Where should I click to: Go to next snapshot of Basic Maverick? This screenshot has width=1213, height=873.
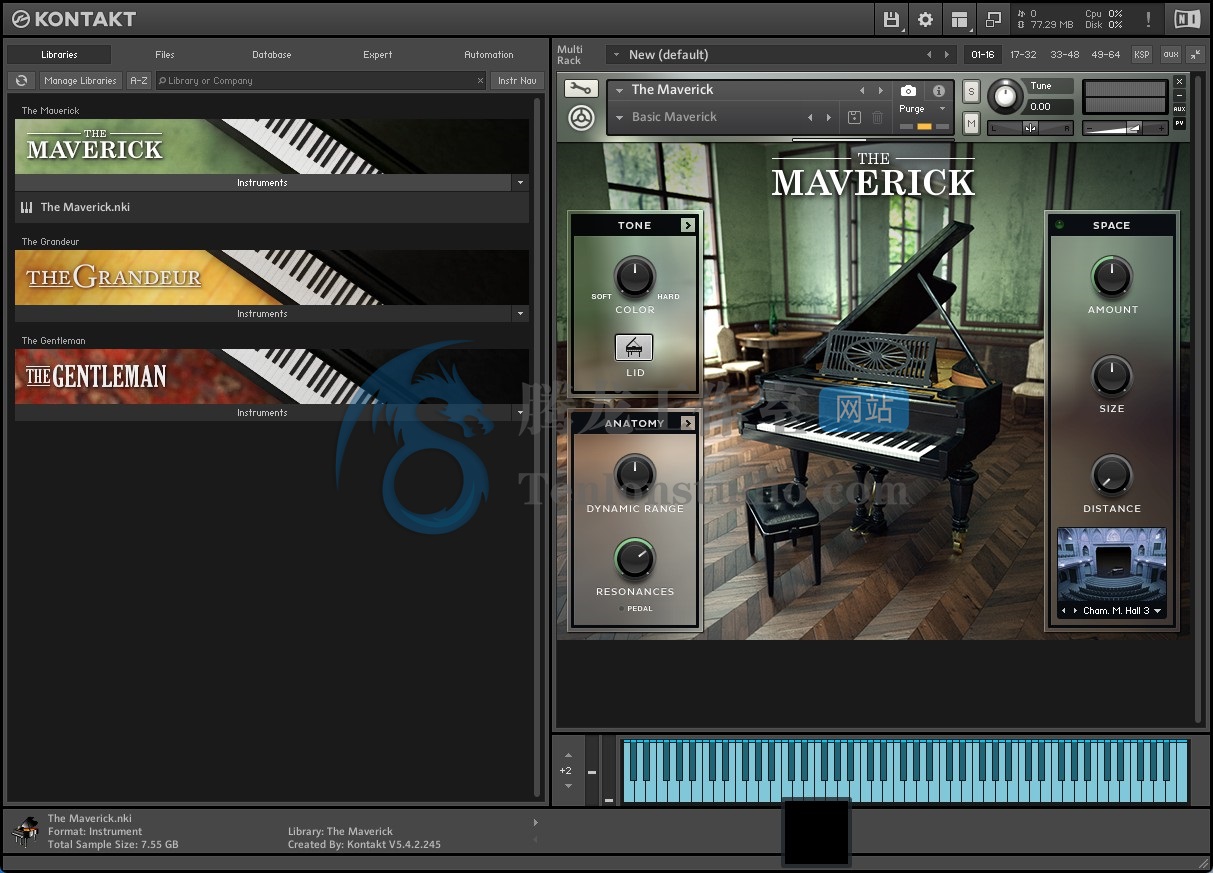tap(829, 117)
